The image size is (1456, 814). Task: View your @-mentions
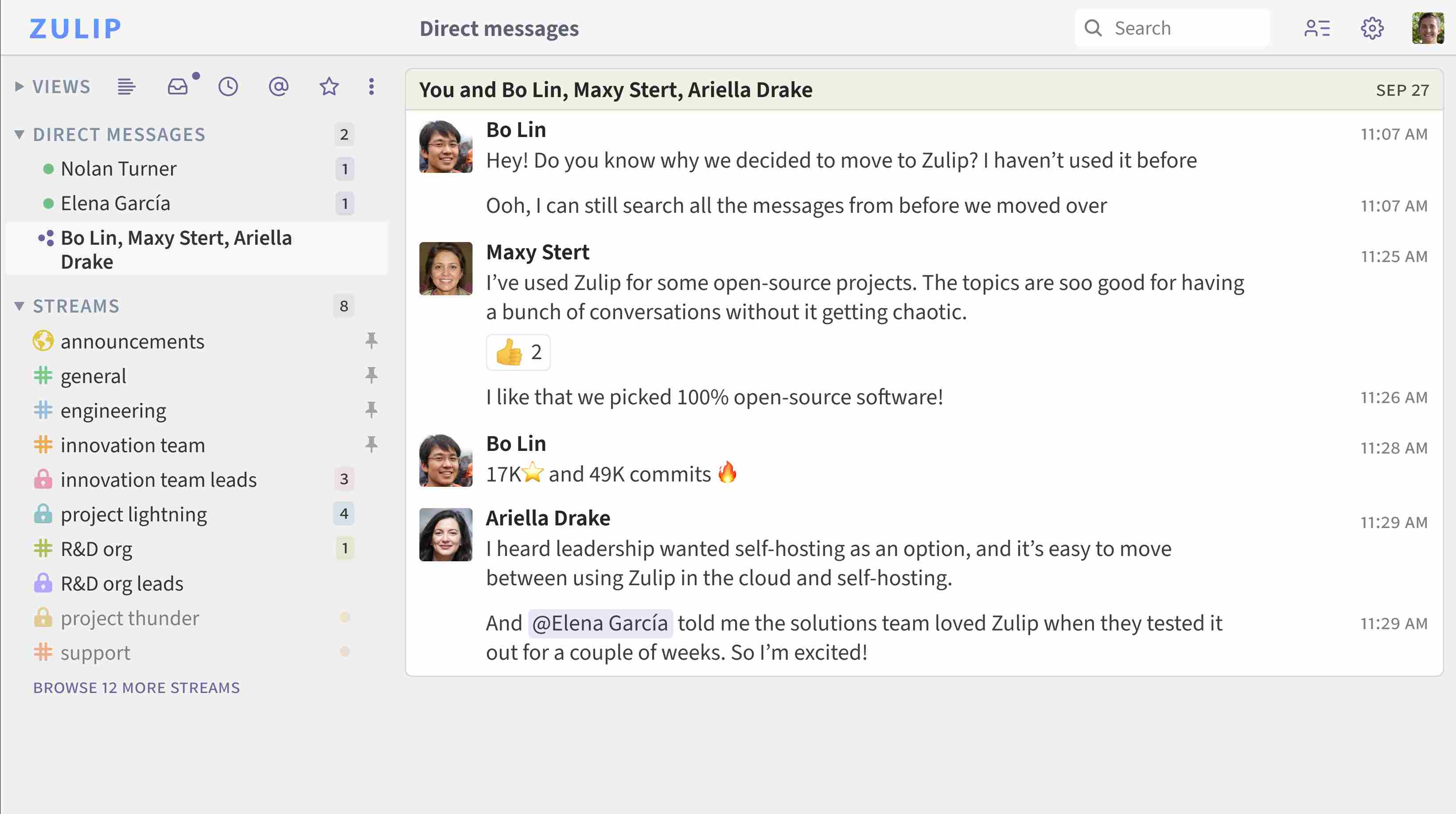(x=278, y=86)
